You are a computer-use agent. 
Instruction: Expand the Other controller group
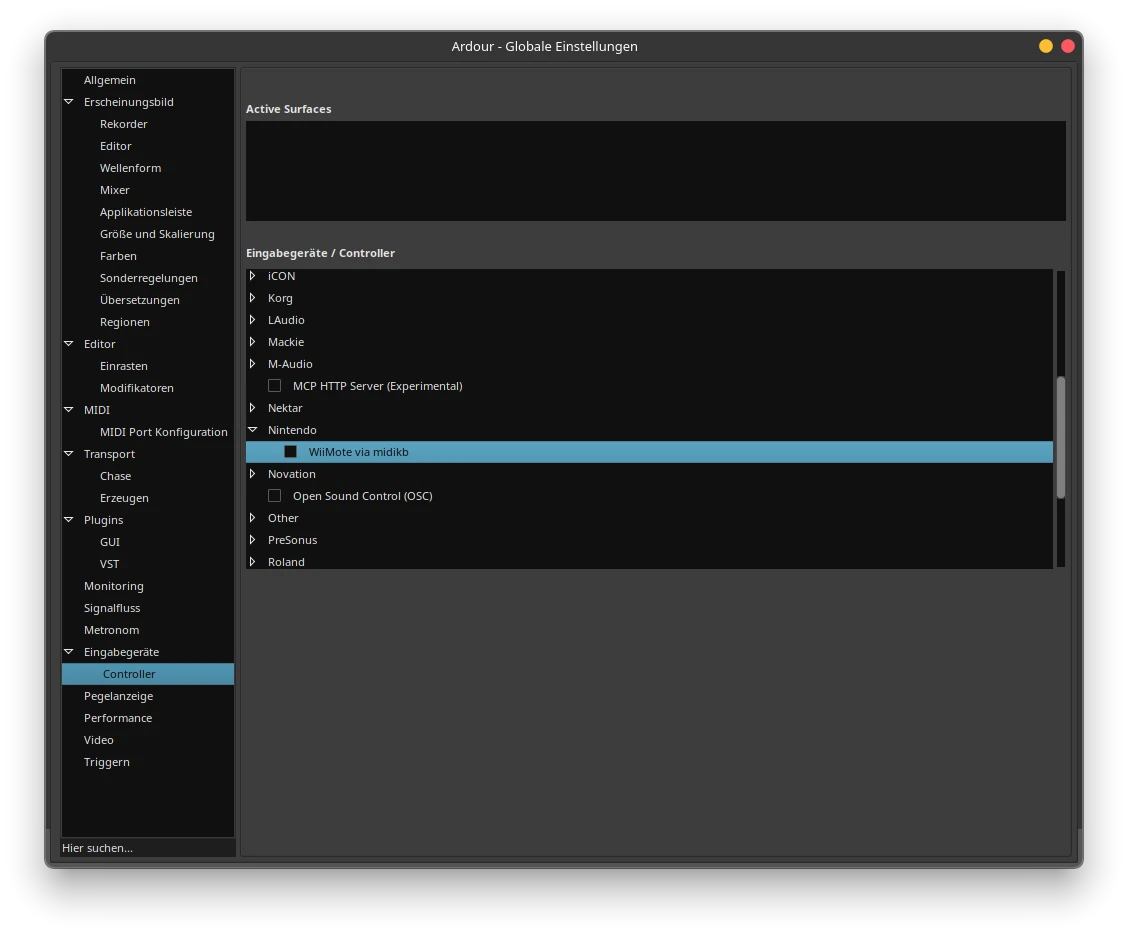pyautogui.click(x=253, y=518)
